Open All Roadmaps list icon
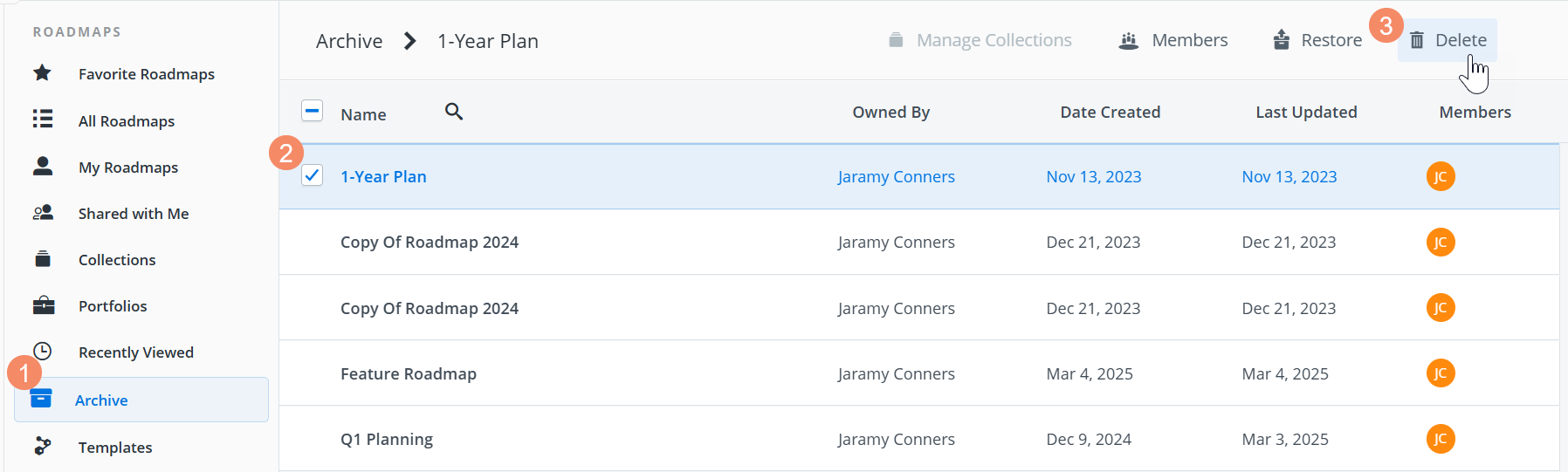This screenshot has width=1568, height=472. 42,120
